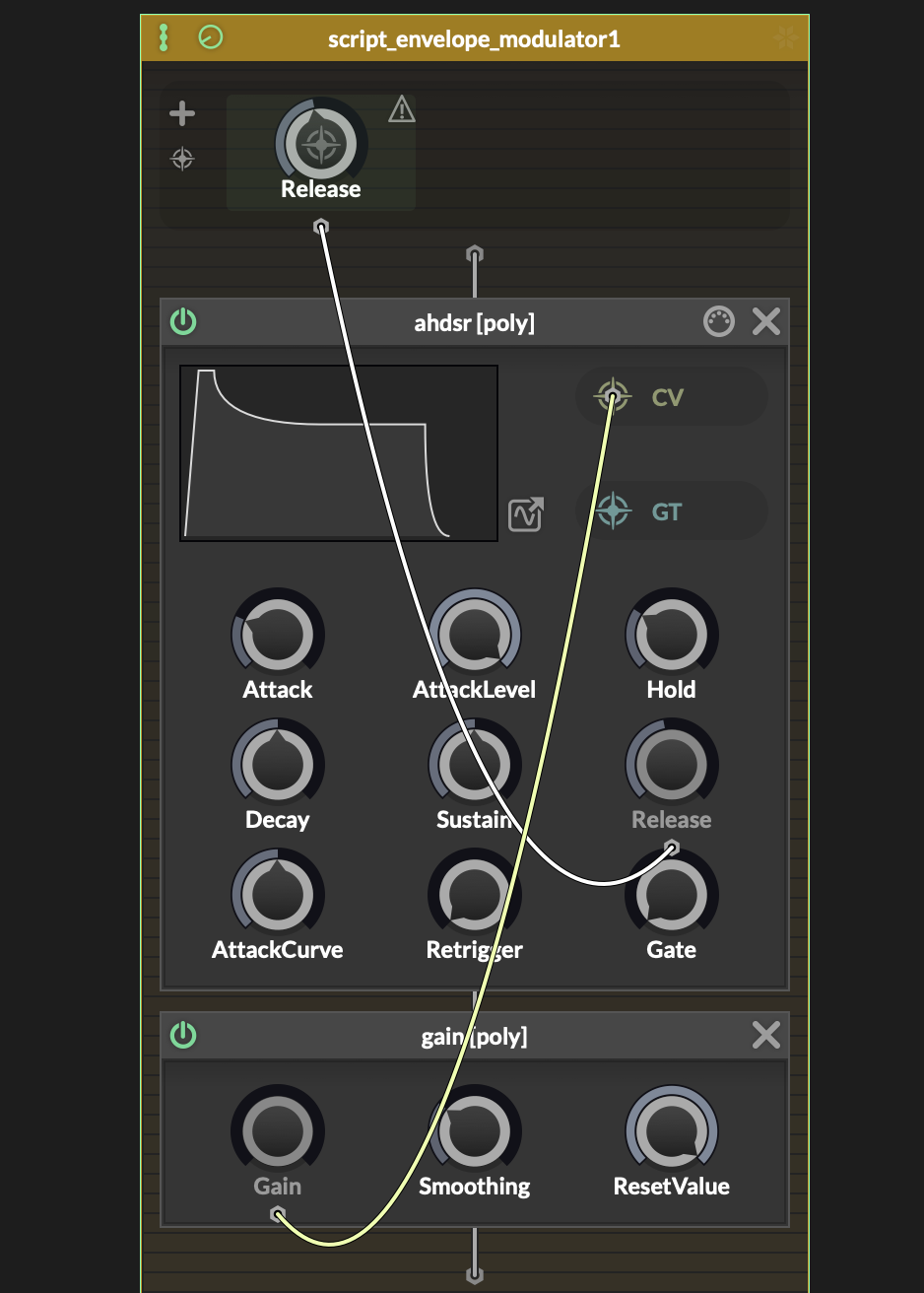Click the Gate knob

(x=672, y=895)
